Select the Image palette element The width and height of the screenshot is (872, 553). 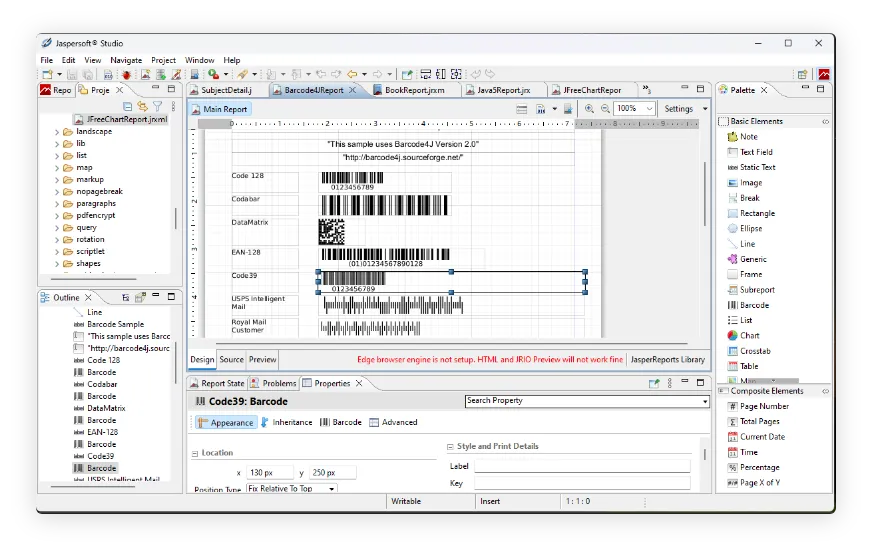tap(745, 182)
